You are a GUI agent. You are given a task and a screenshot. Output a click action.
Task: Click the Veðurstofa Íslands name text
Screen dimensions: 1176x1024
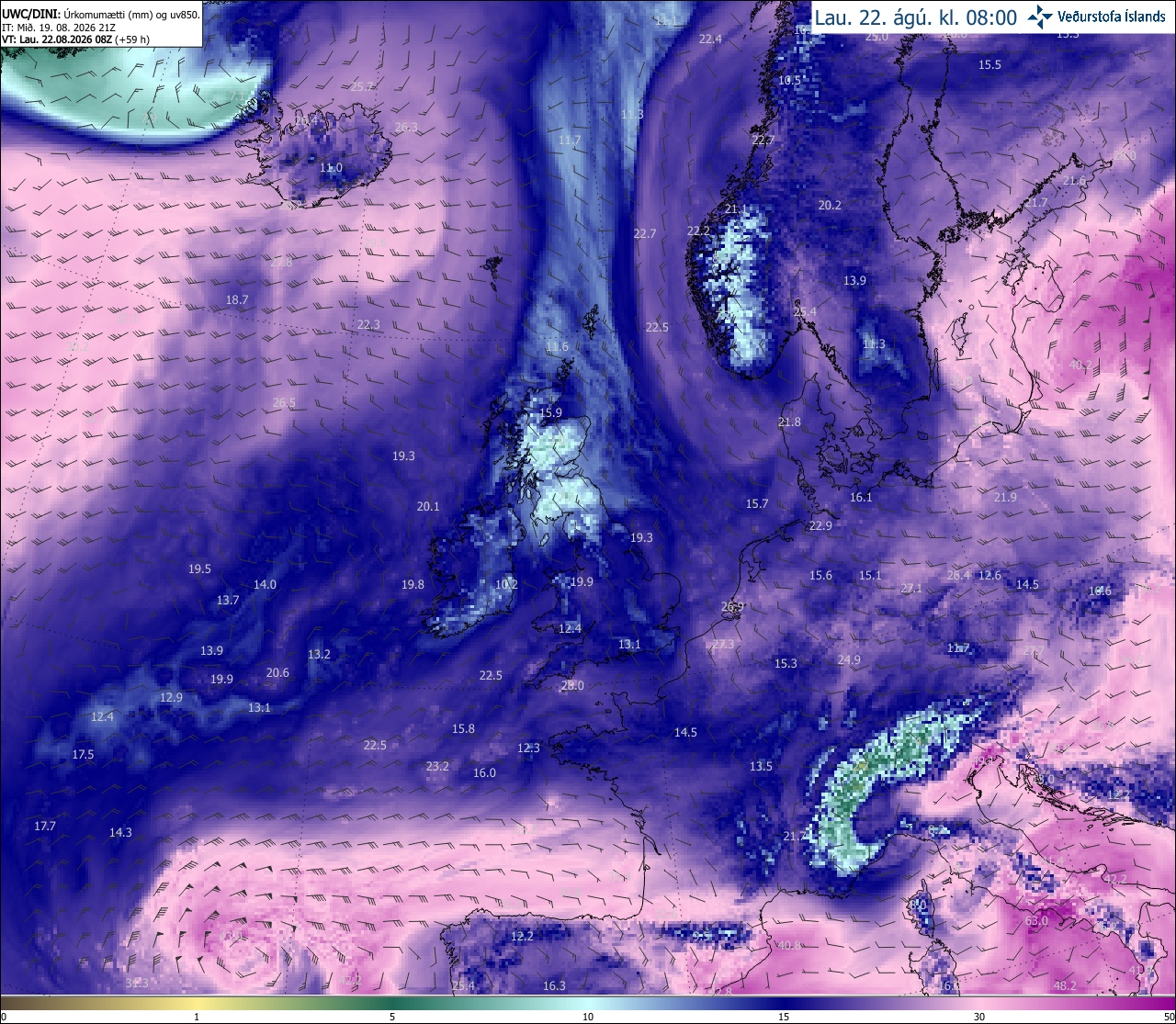[1112, 17]
